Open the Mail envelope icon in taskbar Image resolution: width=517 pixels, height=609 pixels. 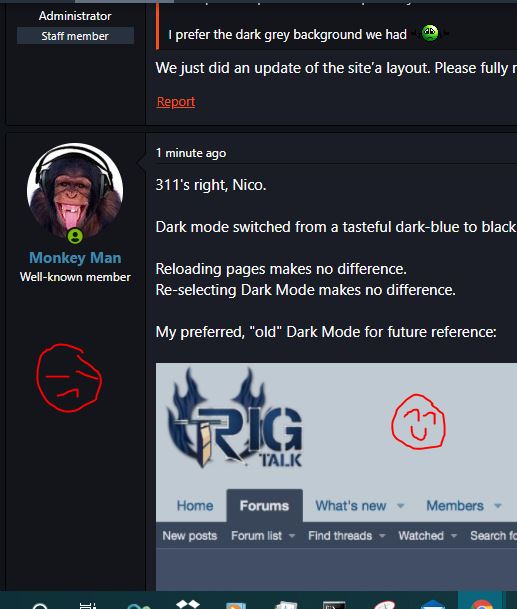tap(433, 605)
